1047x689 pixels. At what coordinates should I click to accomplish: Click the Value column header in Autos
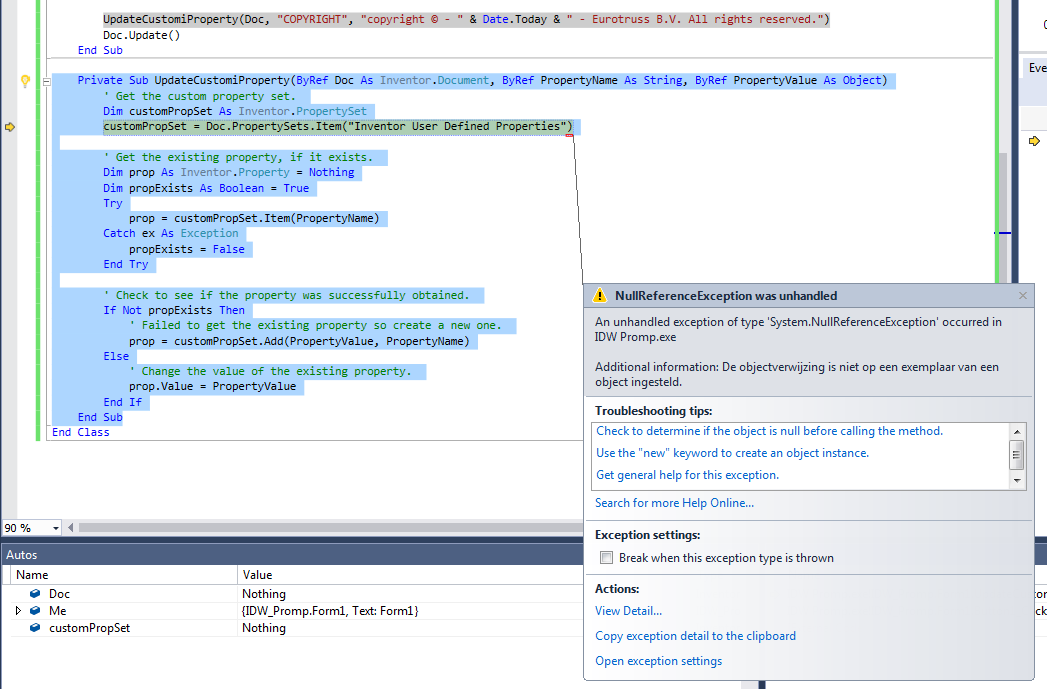[258, 574]
